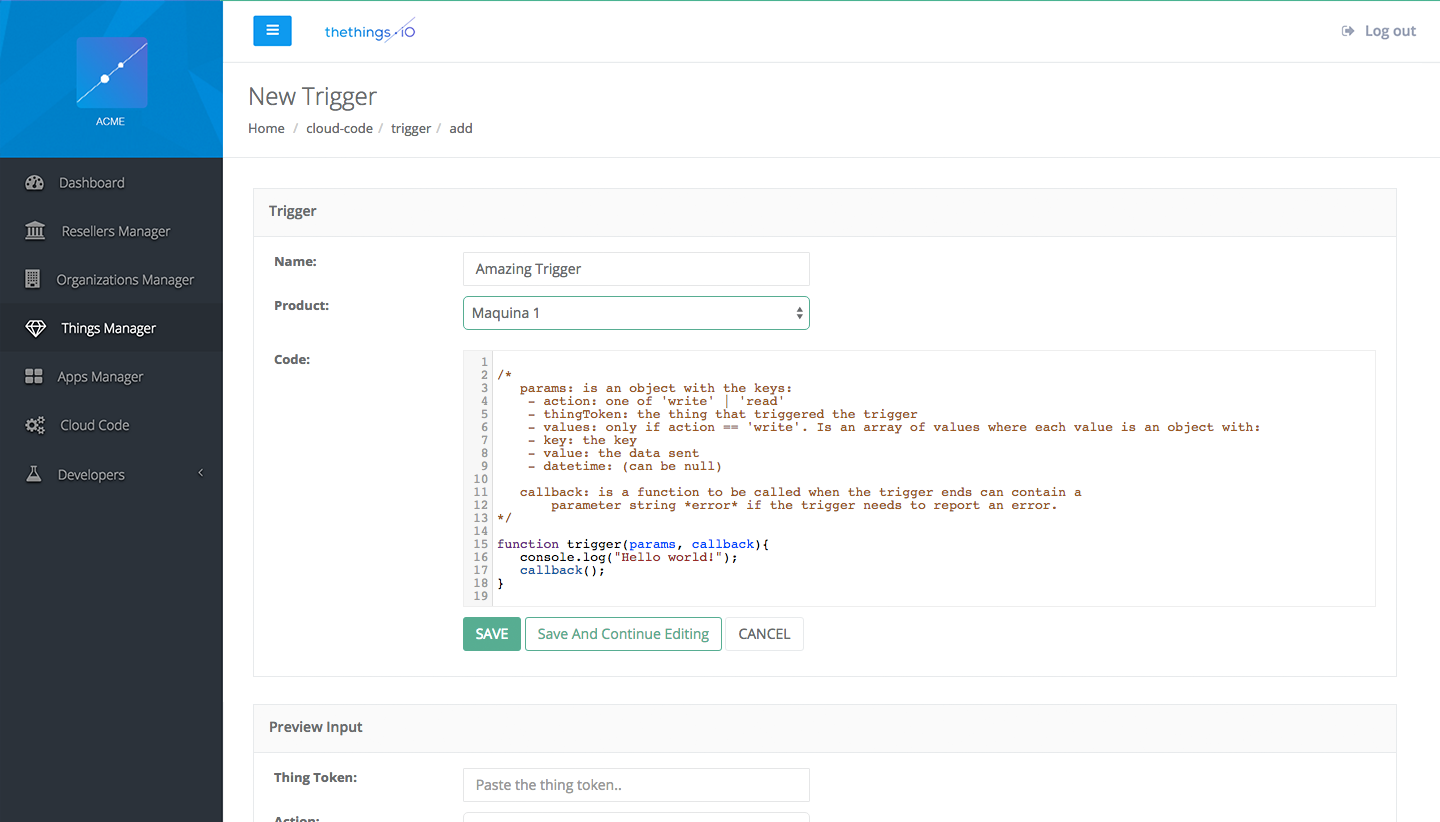This screenshot has height=822, width=1440.
Task: Click the green SAVE button
Action: 492,634
